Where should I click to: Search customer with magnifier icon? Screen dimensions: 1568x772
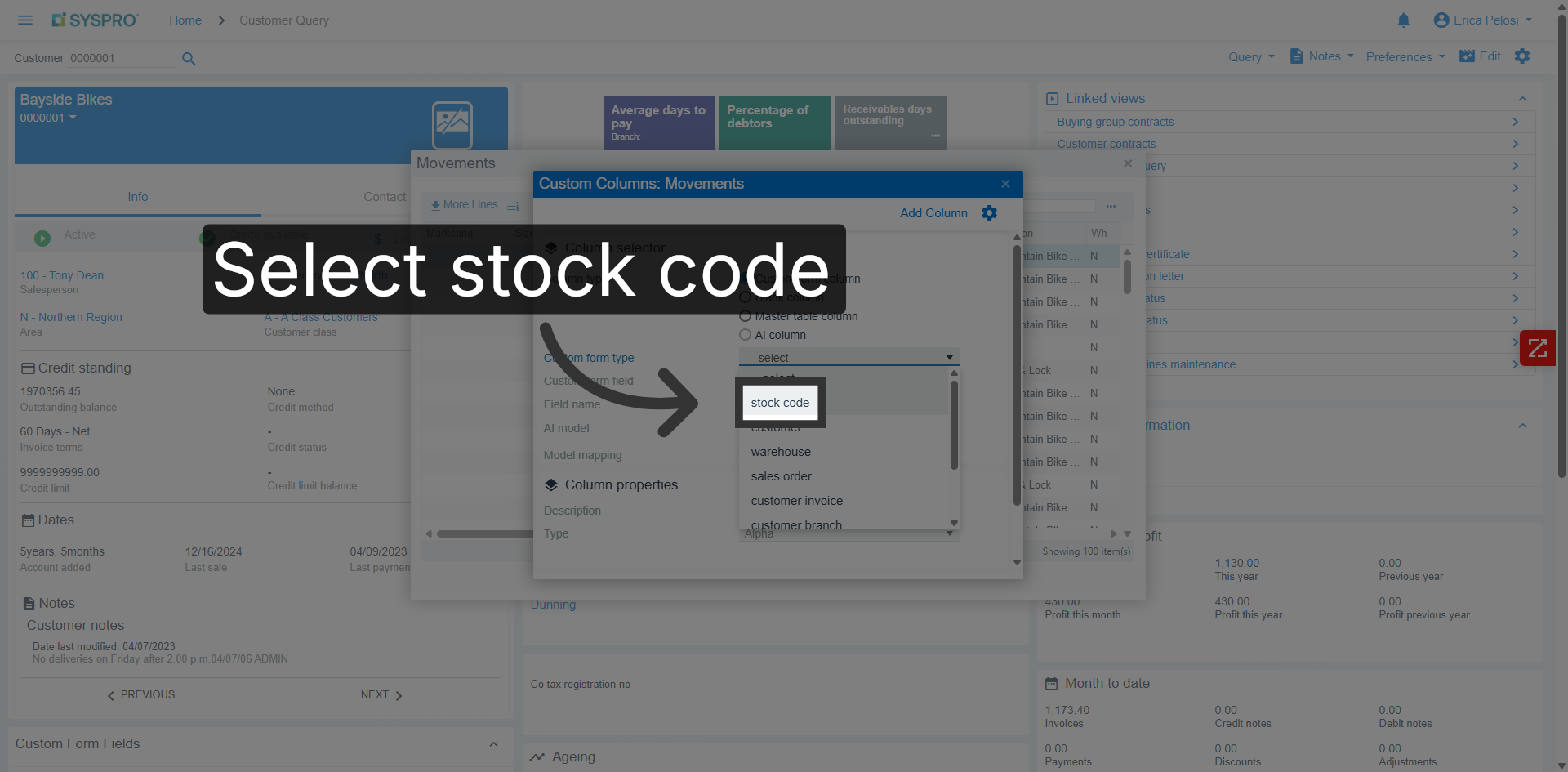(189, 59)
